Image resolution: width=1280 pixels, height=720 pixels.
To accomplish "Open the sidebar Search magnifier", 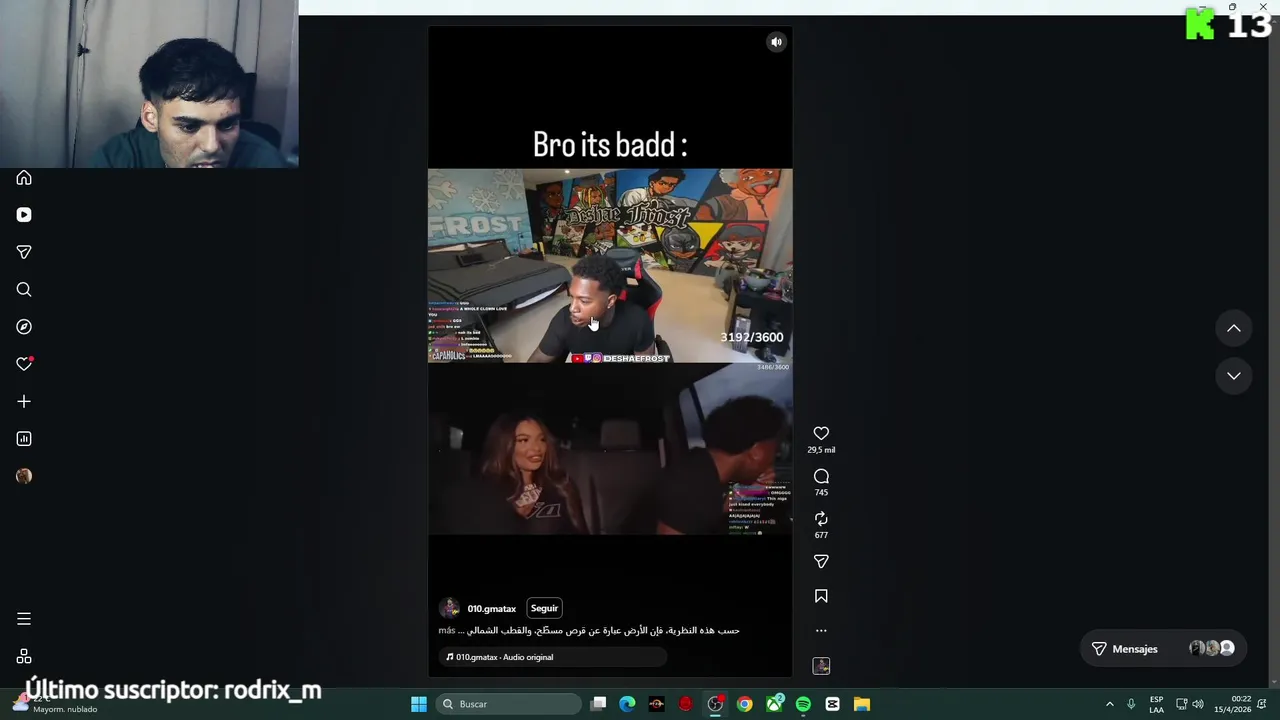I will [24, 290].
